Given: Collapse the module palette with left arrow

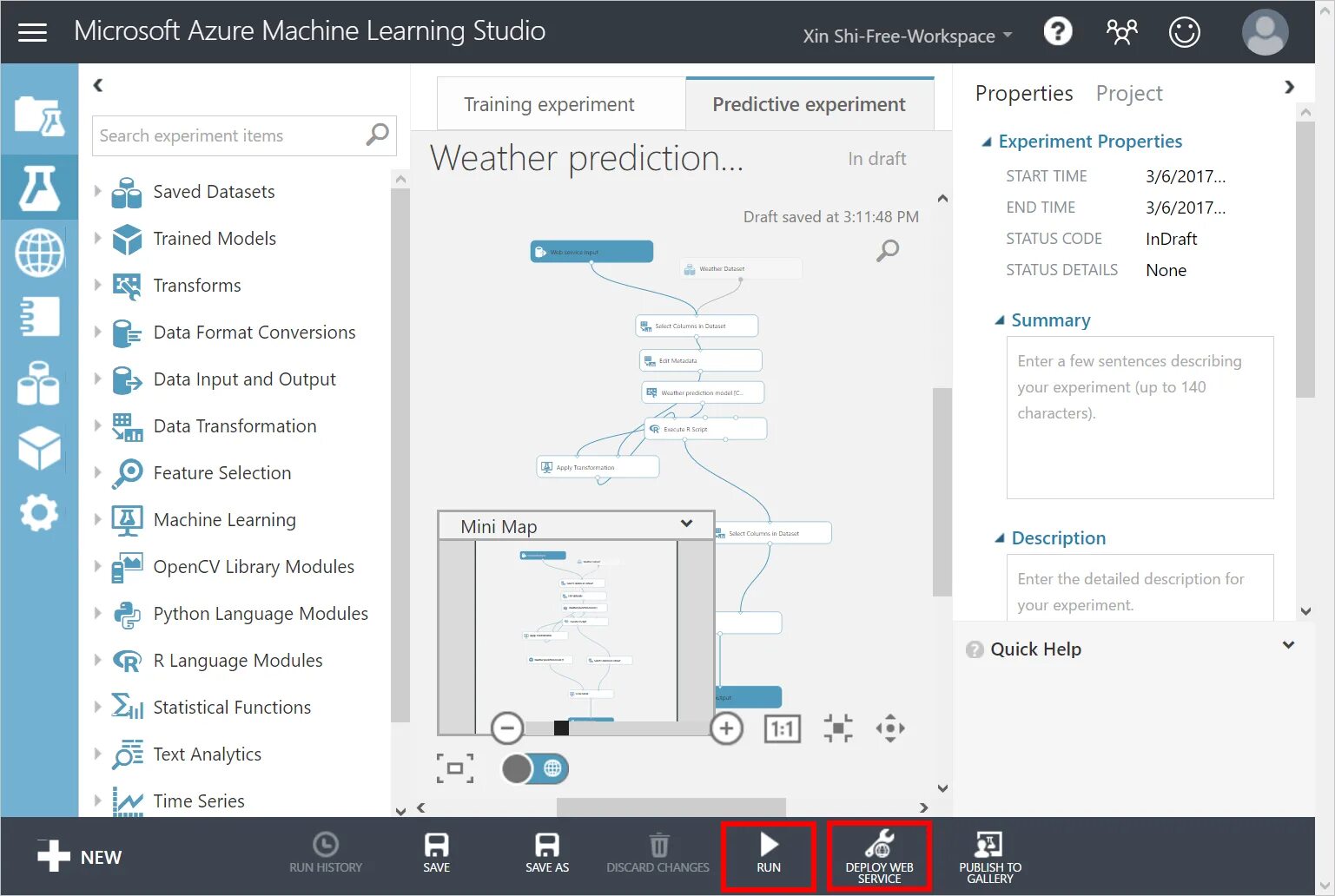Looking at the screenshot, I should 98,84.
